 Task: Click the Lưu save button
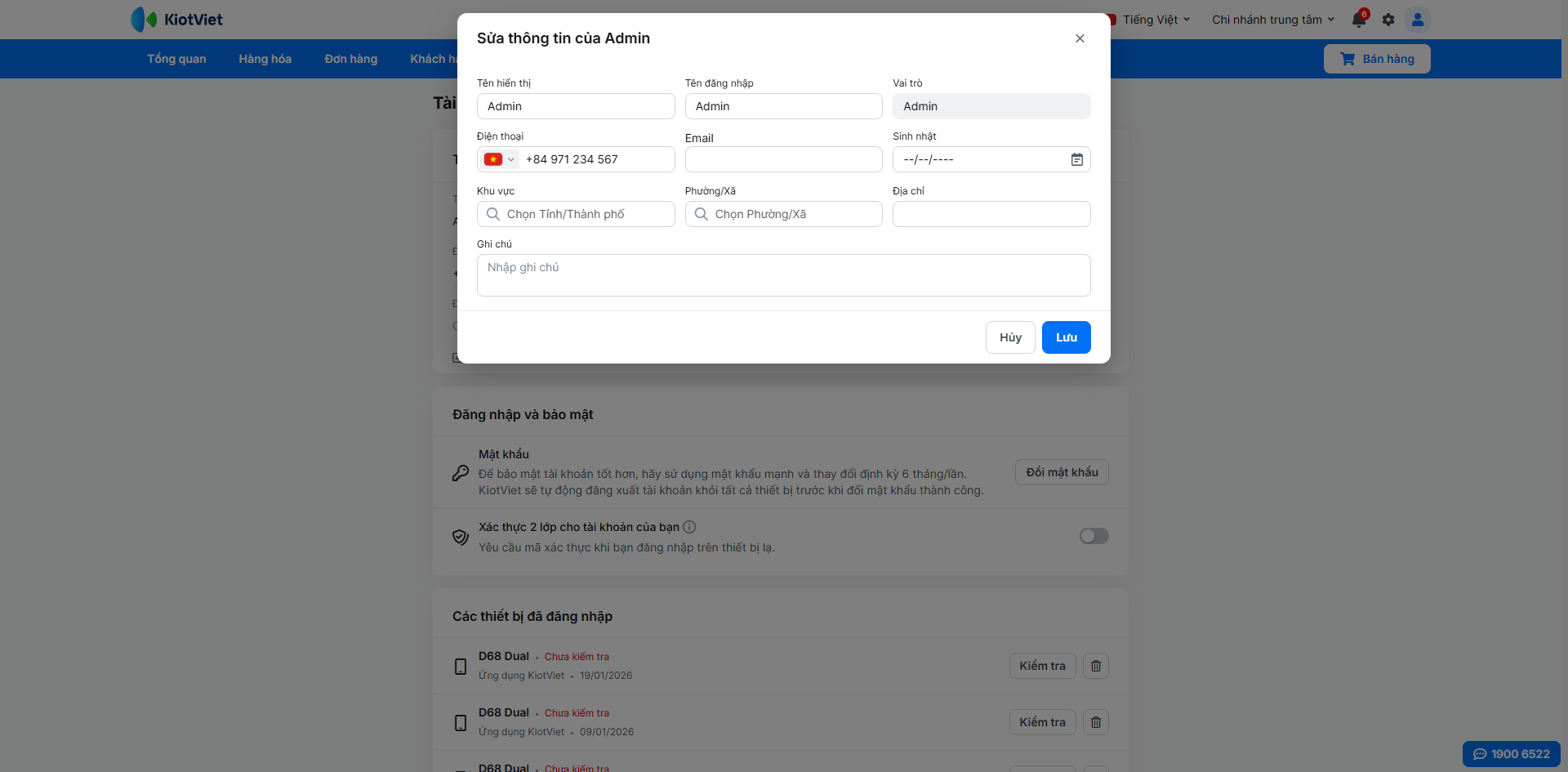tap(1066, 337)
